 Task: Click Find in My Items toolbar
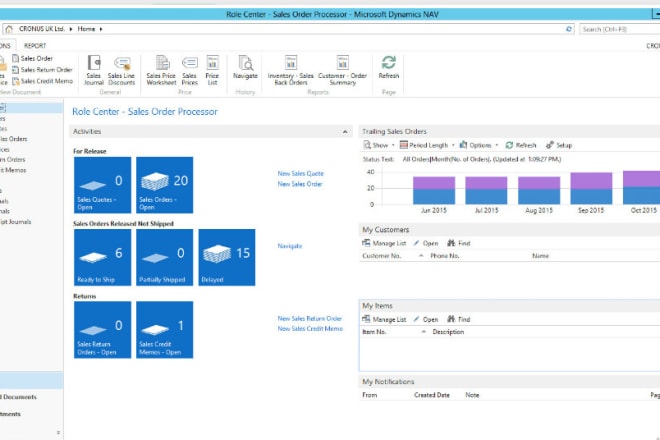459,320
